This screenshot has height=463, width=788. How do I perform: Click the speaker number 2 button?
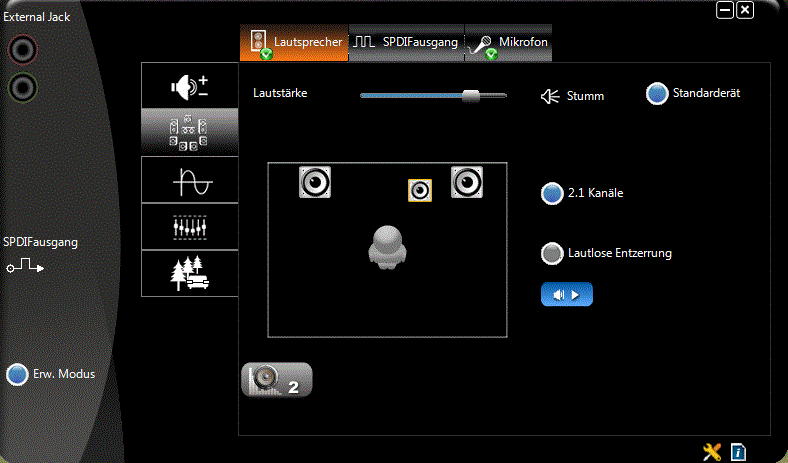(277, 380)
